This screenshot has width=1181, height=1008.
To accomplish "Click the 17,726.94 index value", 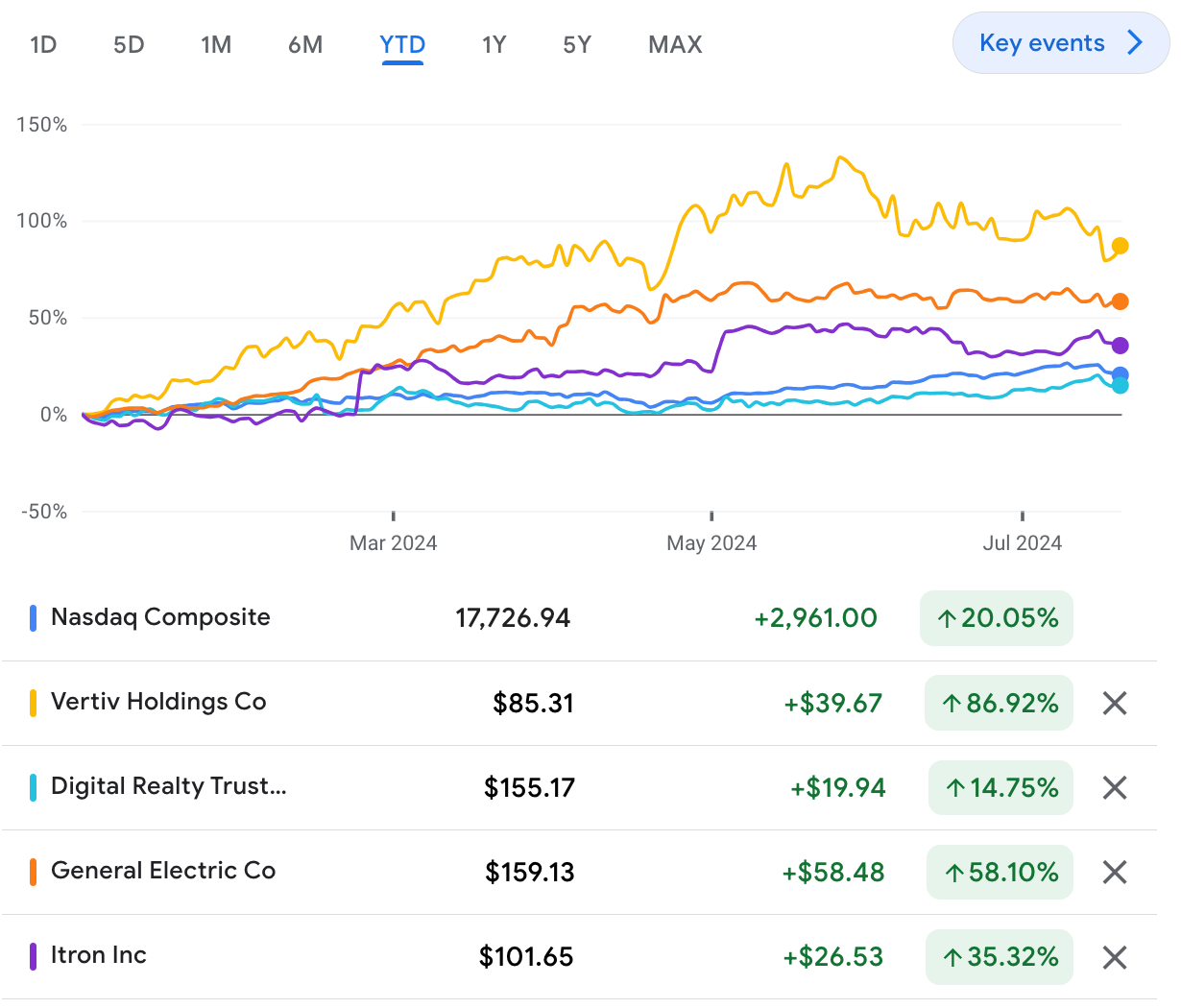I will (513, 618).
